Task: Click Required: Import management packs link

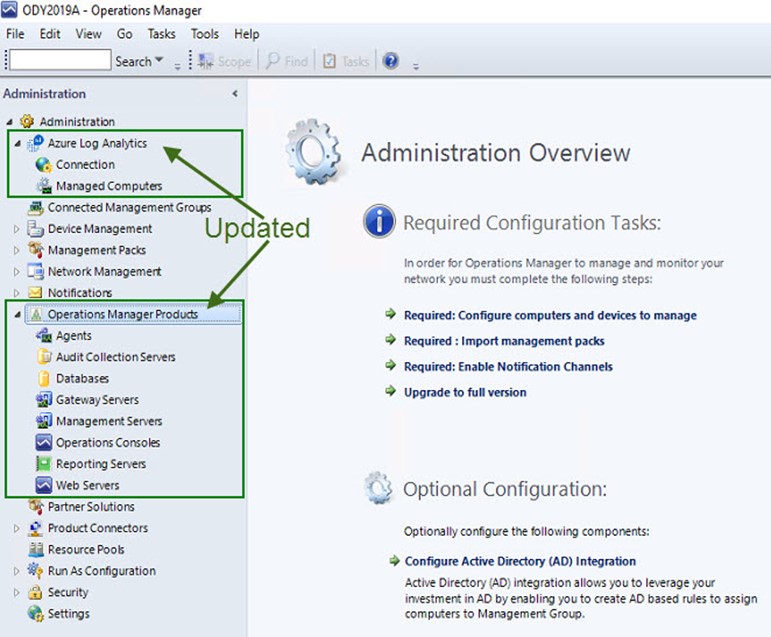Action: [x=504, y=341]
